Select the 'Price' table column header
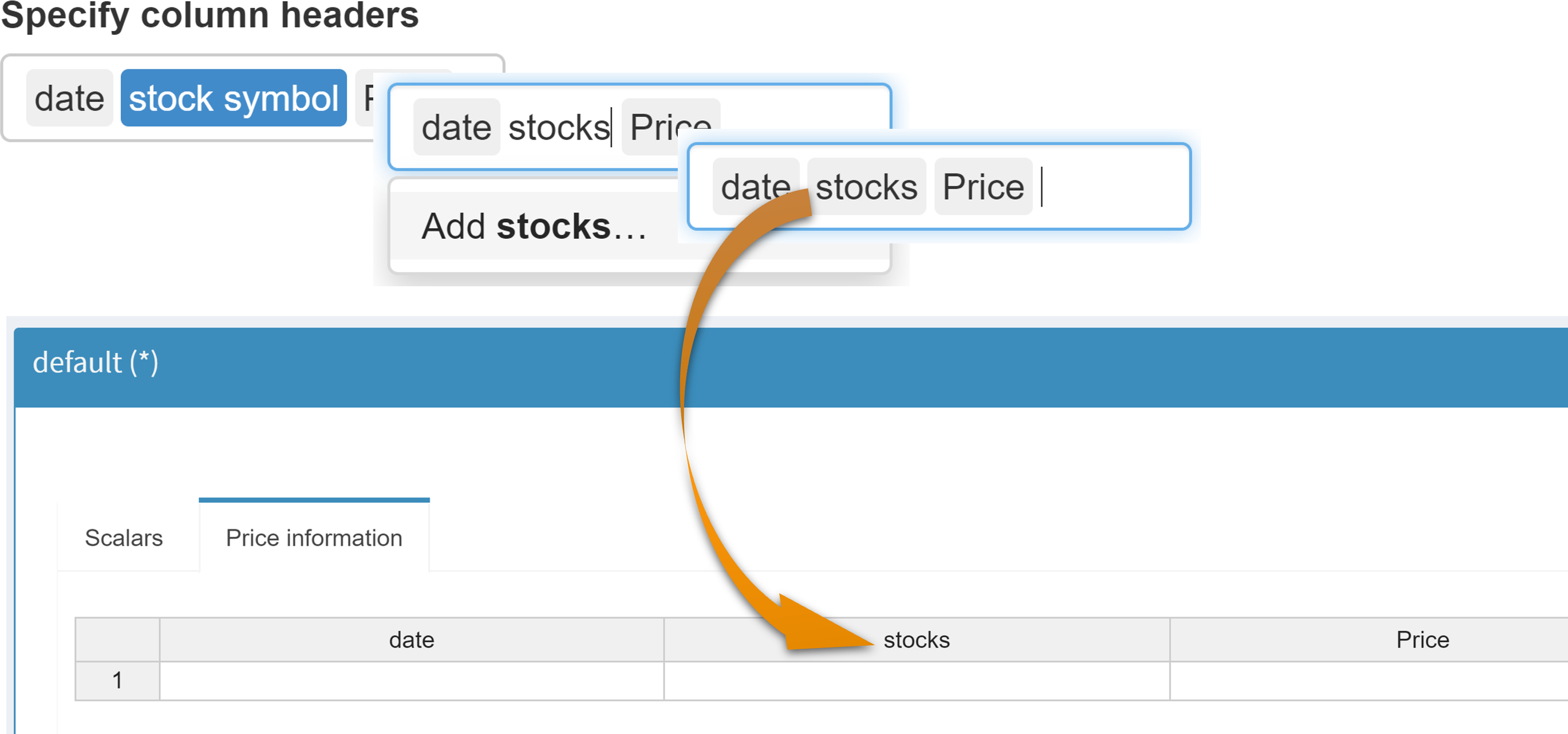The width and height of the screenshot is (1568, 734). pos(1422,640)
